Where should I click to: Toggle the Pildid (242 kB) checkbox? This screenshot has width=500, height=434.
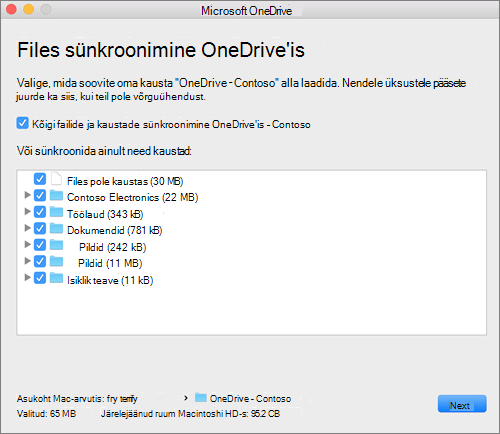tap(40, 245)
